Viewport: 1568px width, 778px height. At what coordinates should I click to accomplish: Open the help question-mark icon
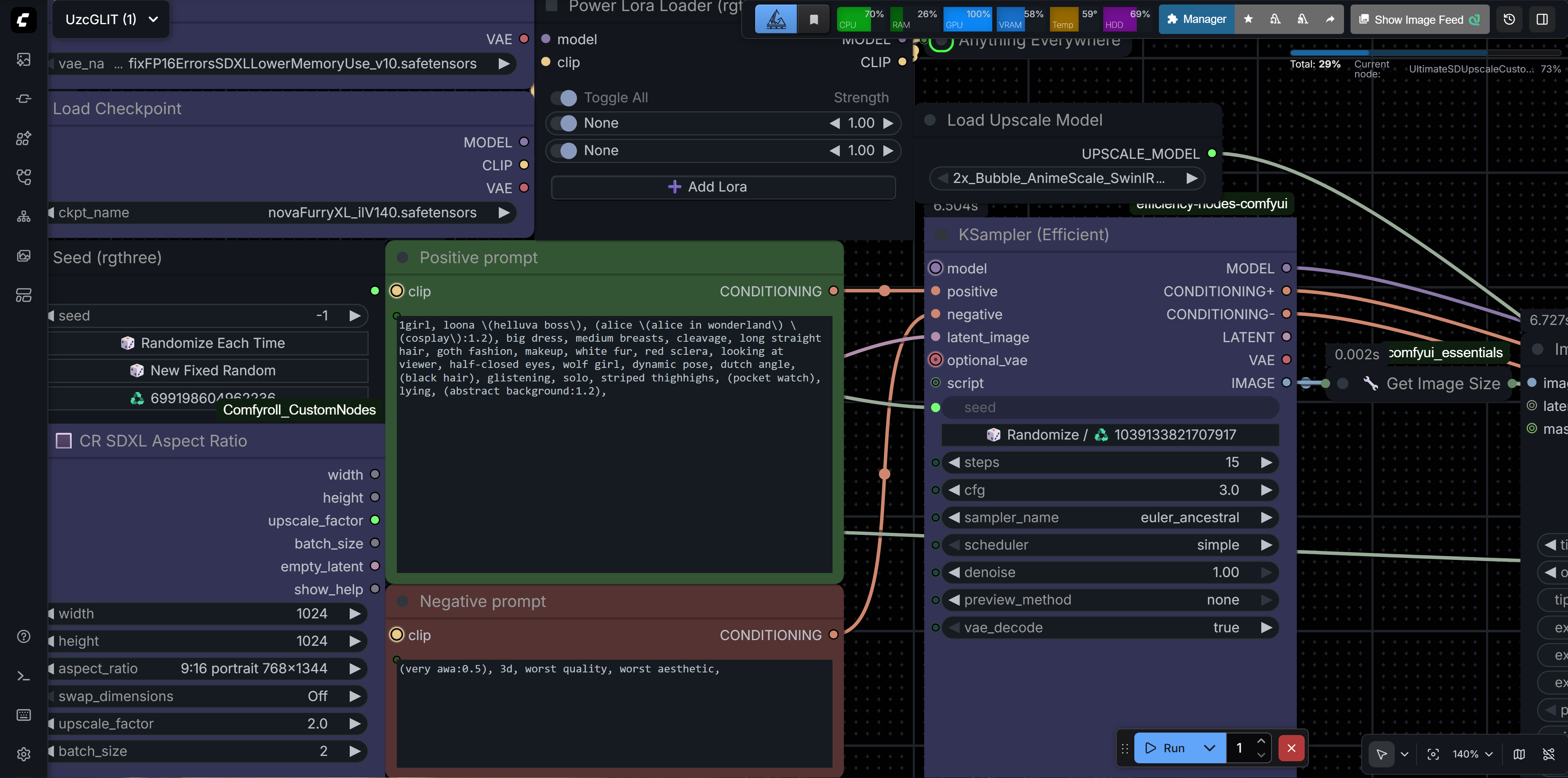pos(23,636)
